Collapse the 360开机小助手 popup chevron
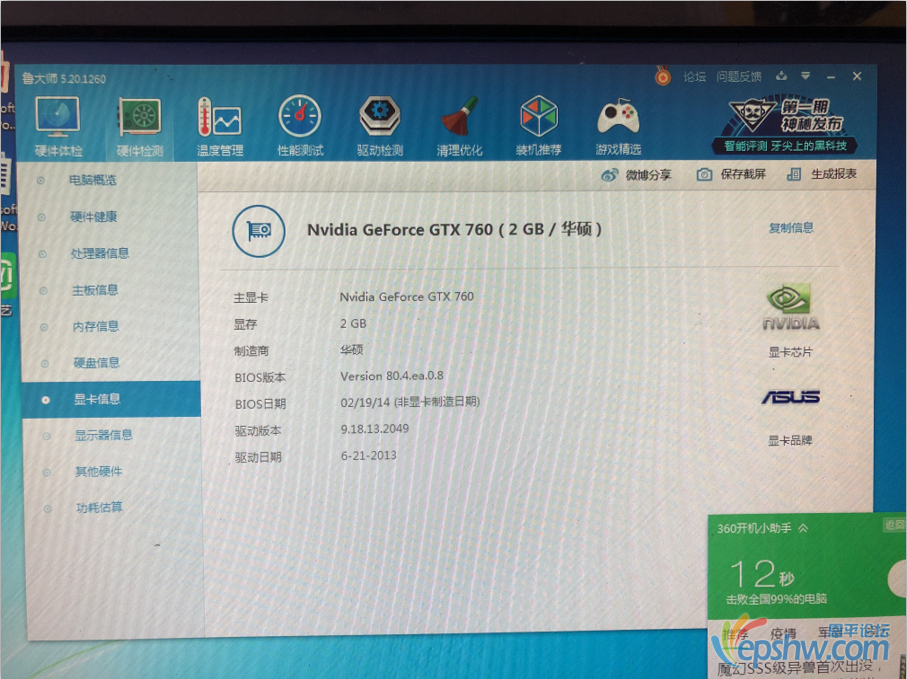Viewport: 907px width, 679px height. pos(803,528)
